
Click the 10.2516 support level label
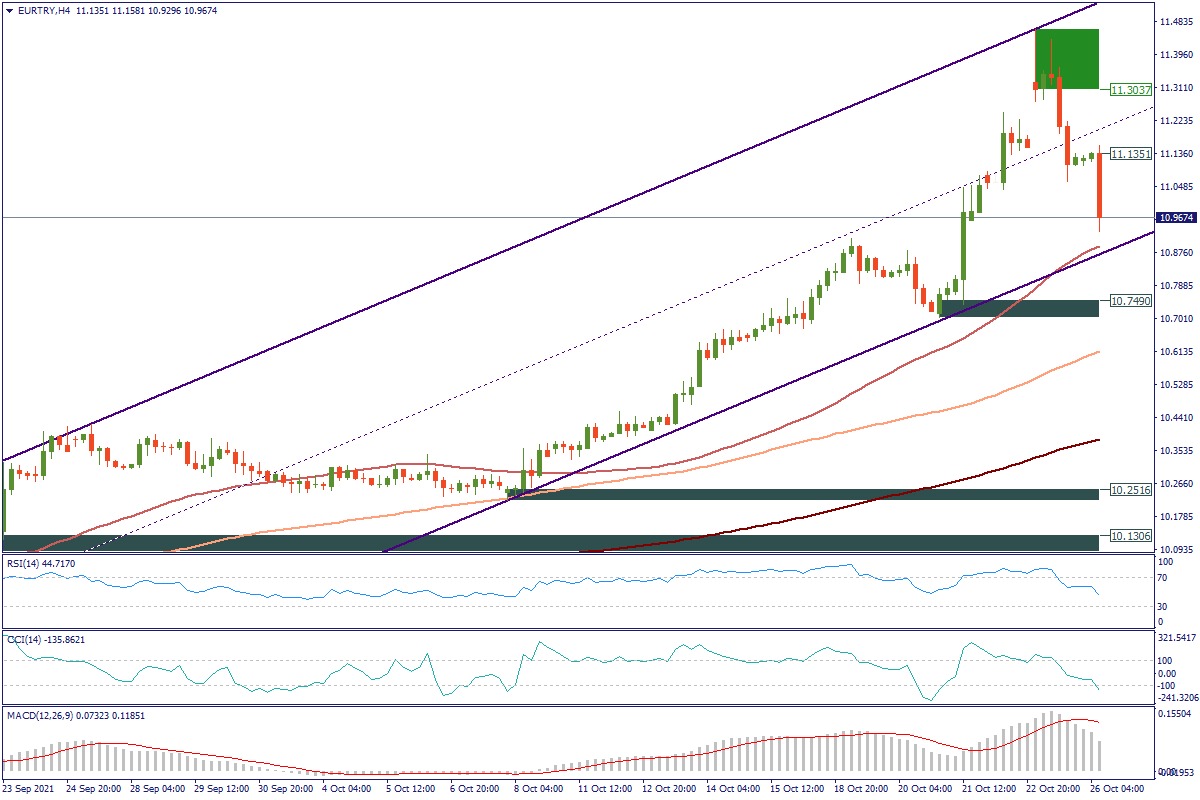pyautogui.click(x=1131, y=491)
